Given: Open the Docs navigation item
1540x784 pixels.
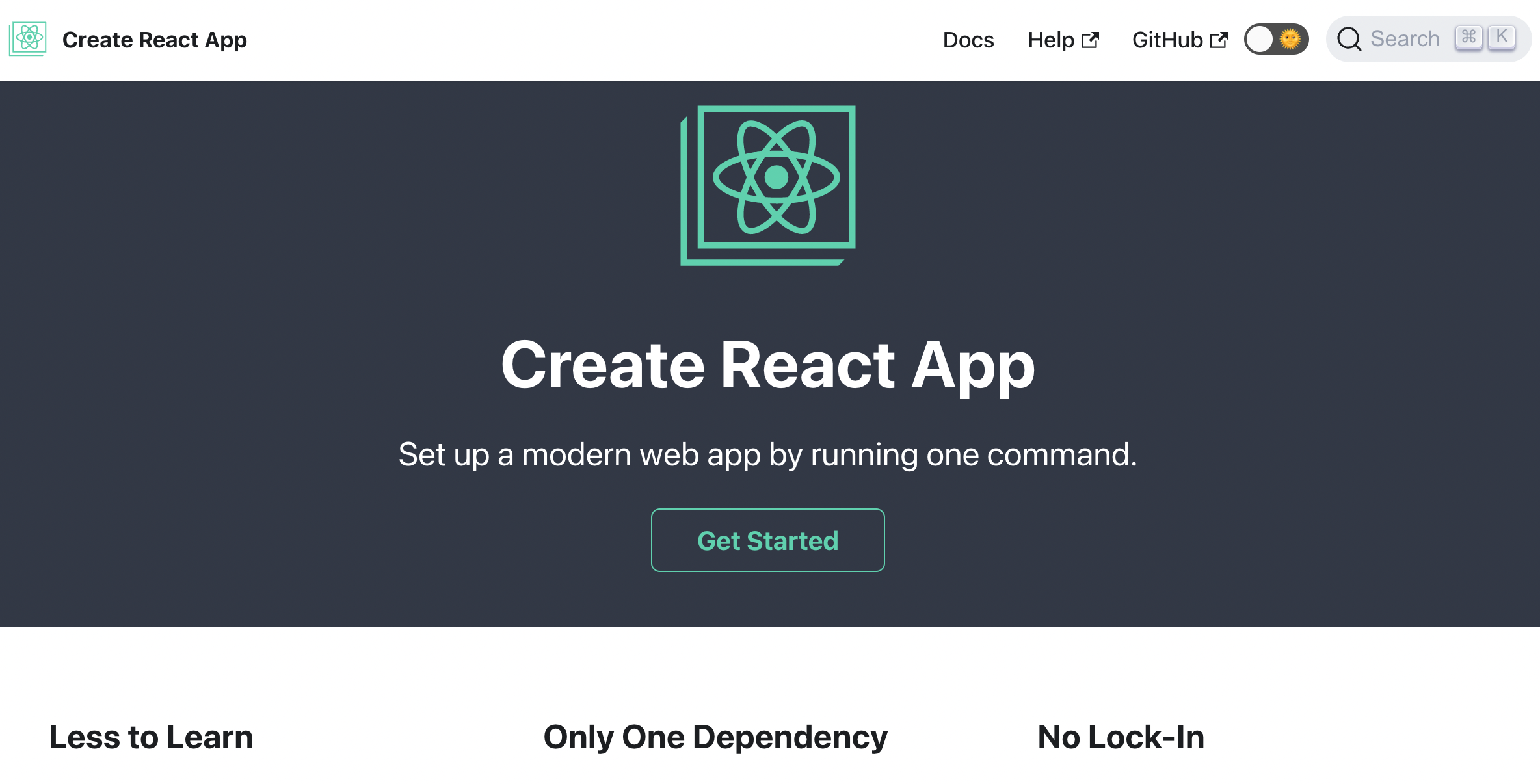Looking at the screenshot, I should click(x=968, y=40).
